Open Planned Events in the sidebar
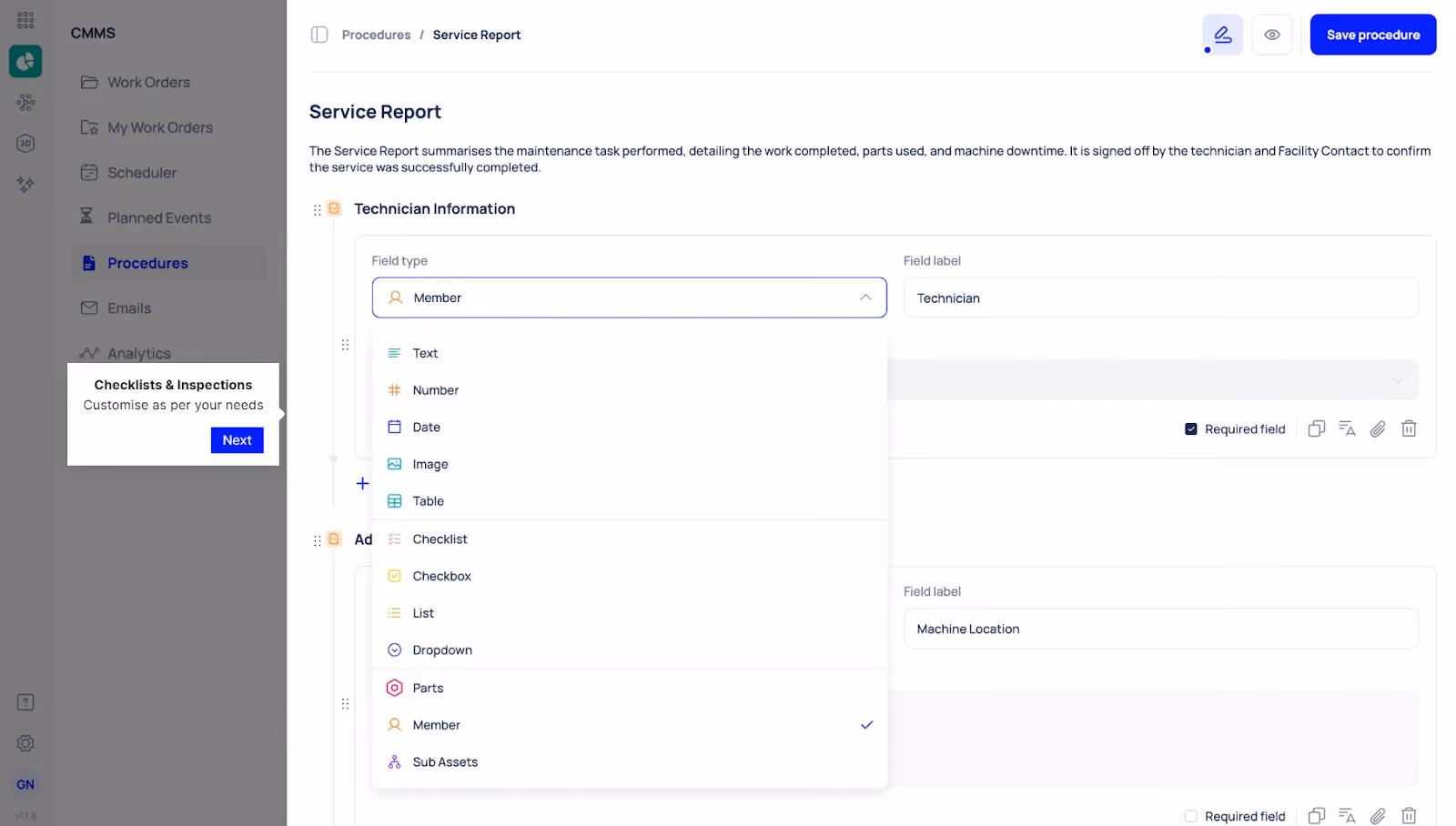The height and width of the screenshot is (826, 1456). click(x=169, y=218)
